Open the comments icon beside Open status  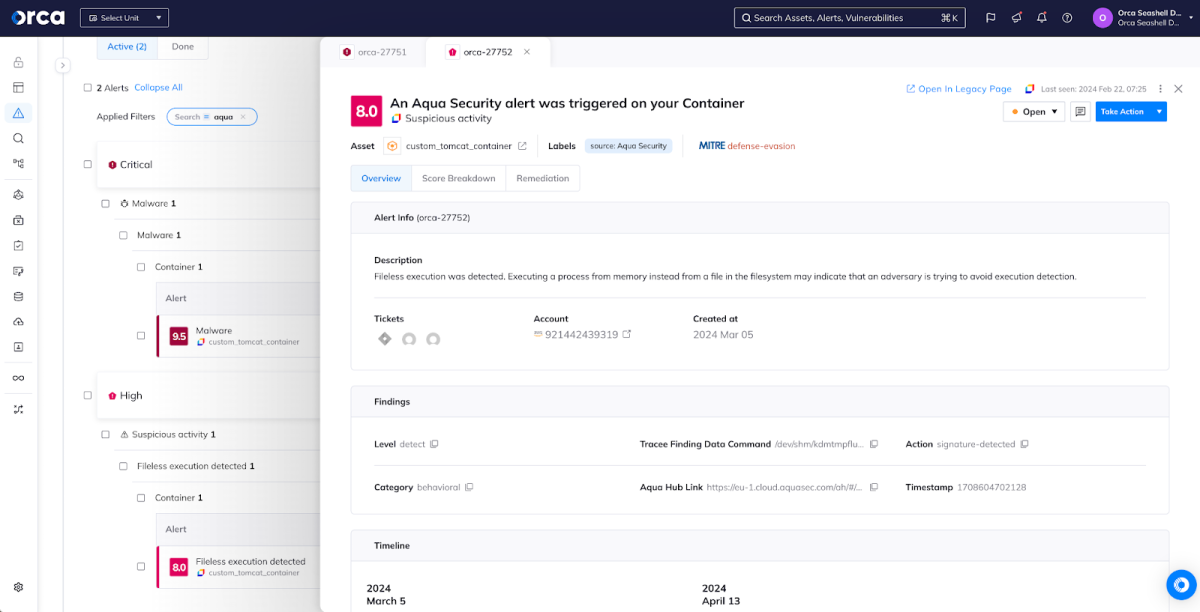(x=1080, y=112)
